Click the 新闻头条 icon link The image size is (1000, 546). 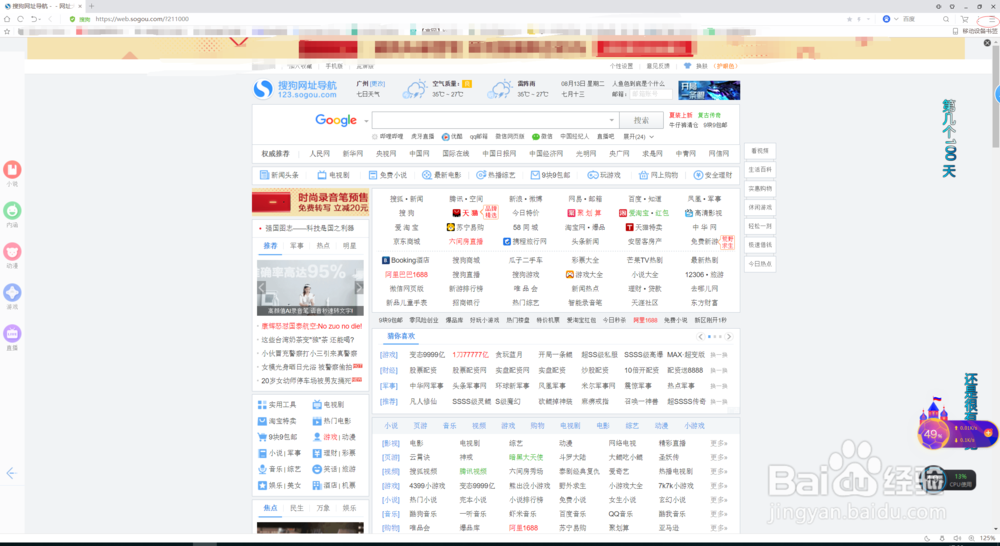(x=264, y=175)
